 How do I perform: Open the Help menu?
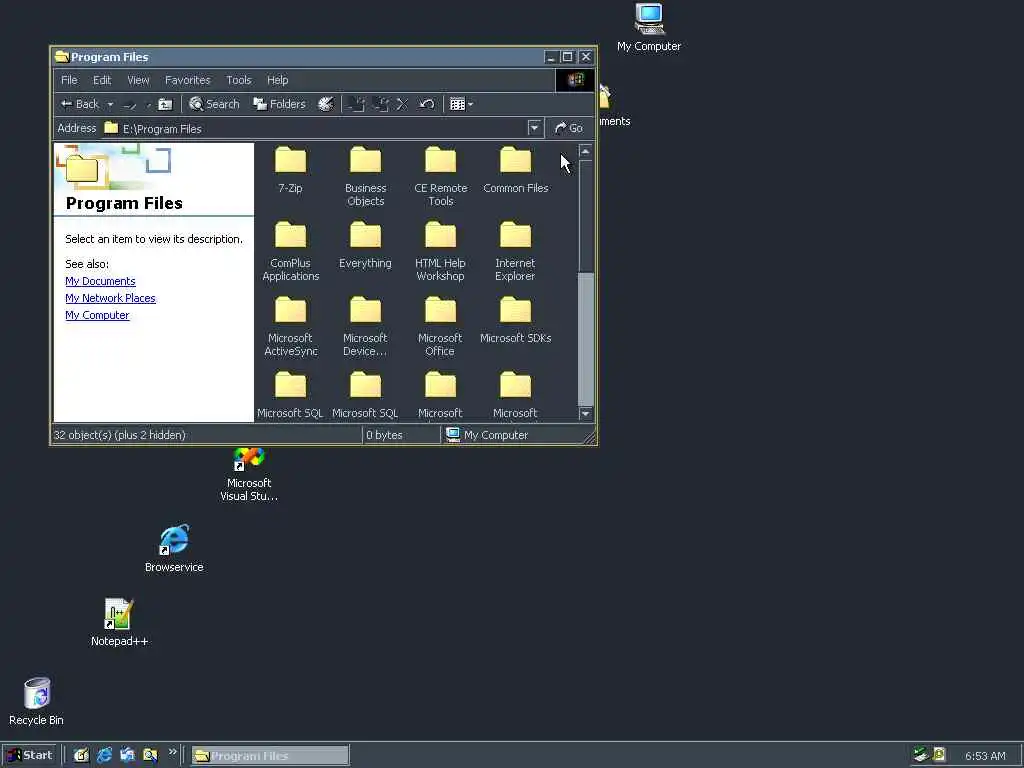[278, 80]
